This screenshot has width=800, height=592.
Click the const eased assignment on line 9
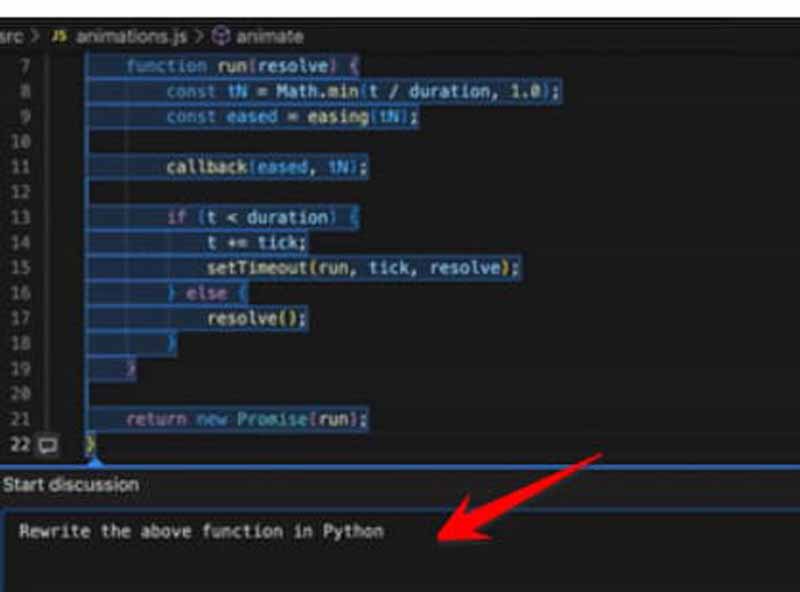(x=290, y=117)
